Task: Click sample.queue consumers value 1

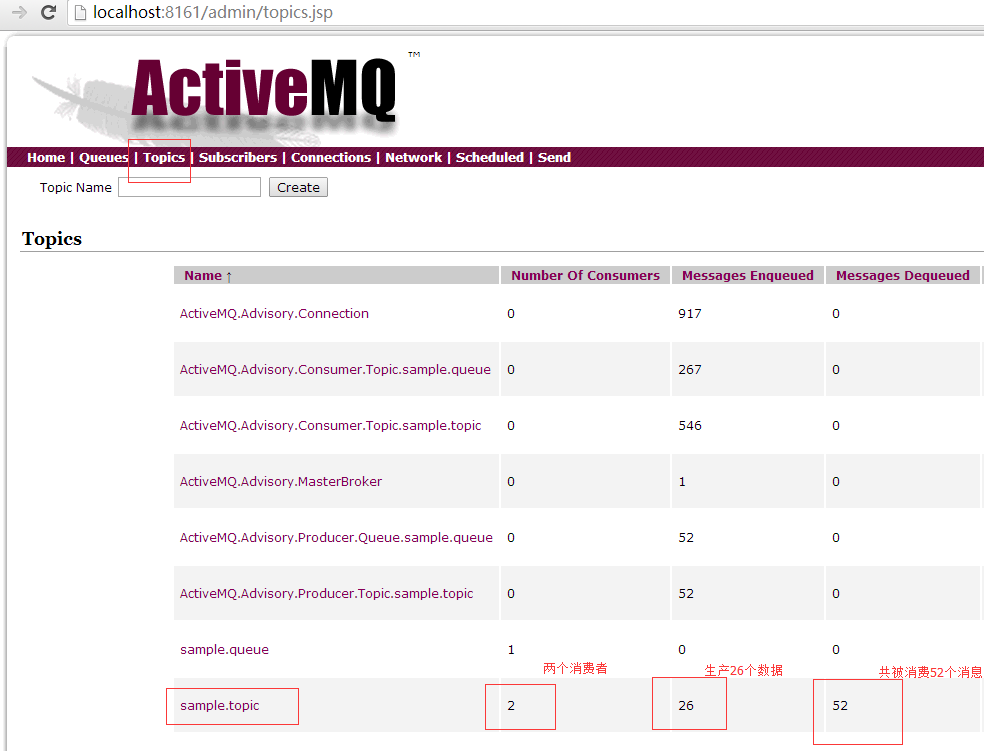Action: 511,650
